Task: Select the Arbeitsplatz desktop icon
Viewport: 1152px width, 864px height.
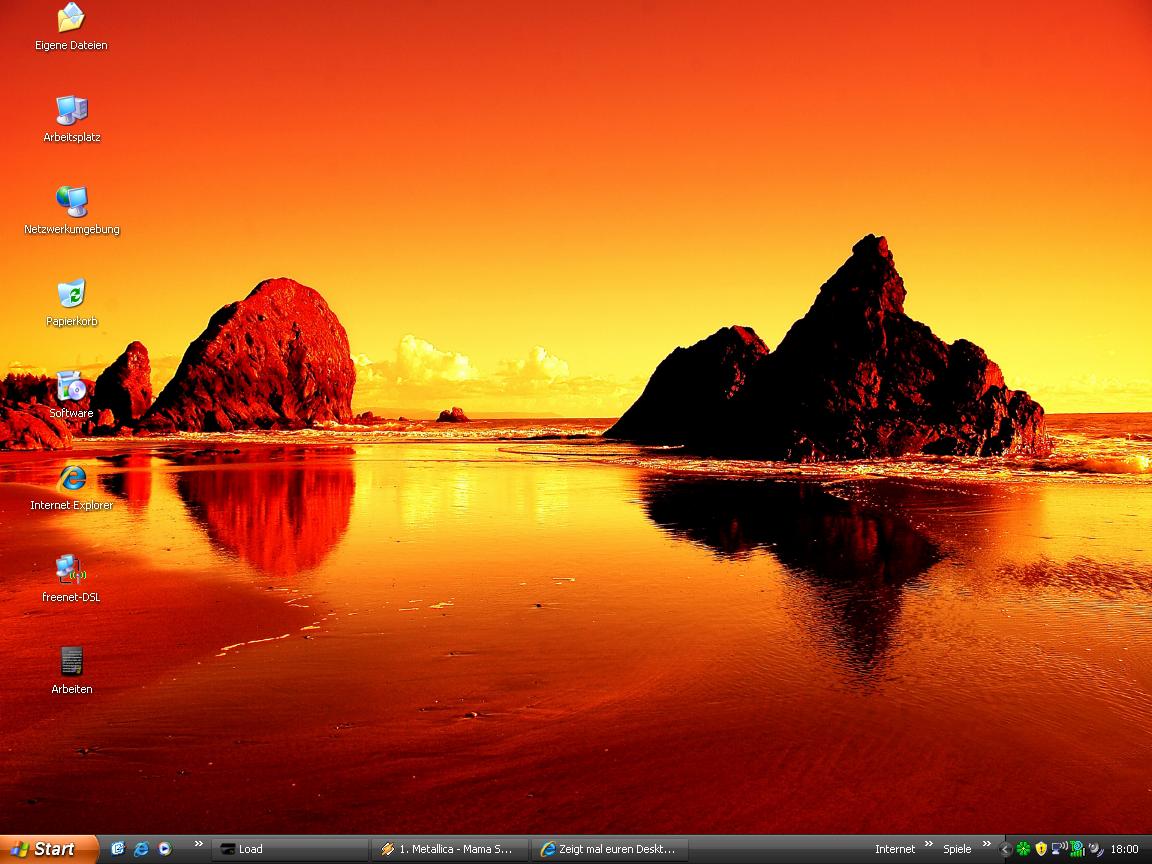Action: pyautogui.click(x=71, y=118)
